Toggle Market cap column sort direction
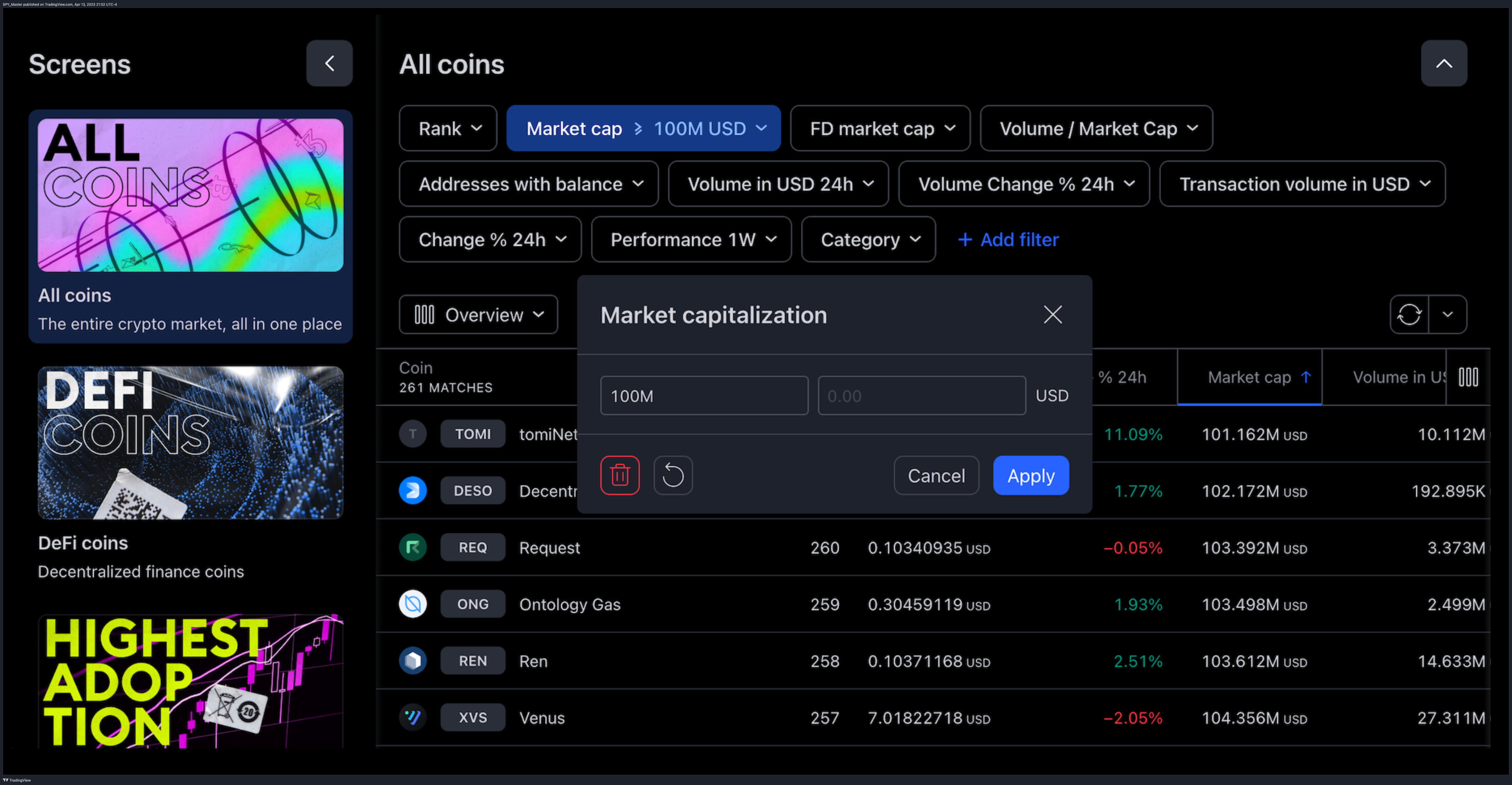Viewport: 1512px width, 785px height. pyautogui.click(x=1250, y=377)
